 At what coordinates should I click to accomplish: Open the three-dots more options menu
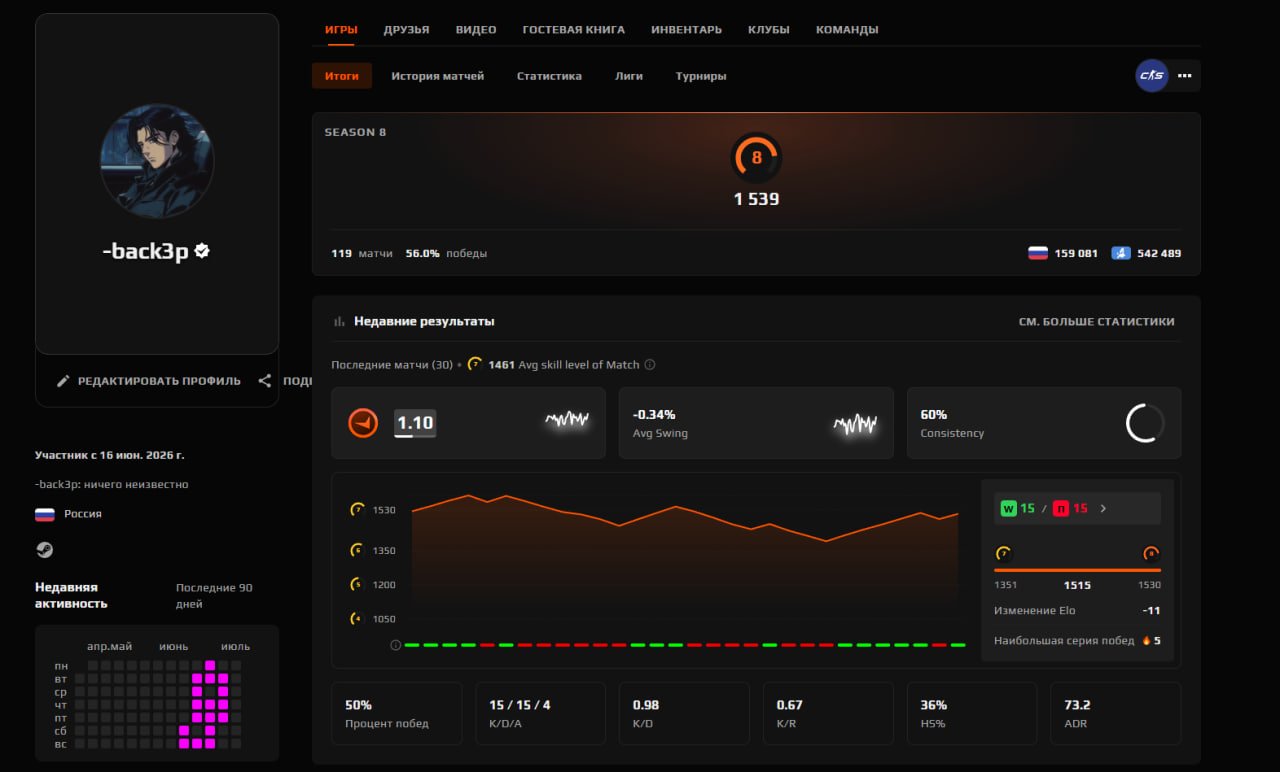pos(1185,76)
